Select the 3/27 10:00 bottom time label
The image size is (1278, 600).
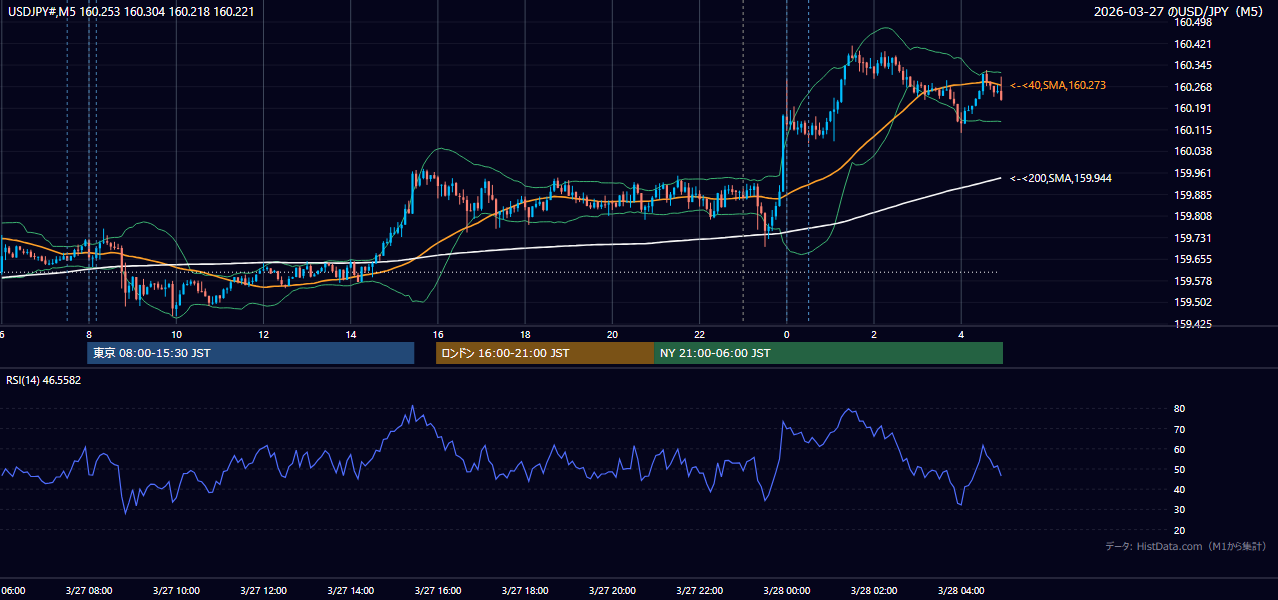pyautogui.click(x=176, y=590)
